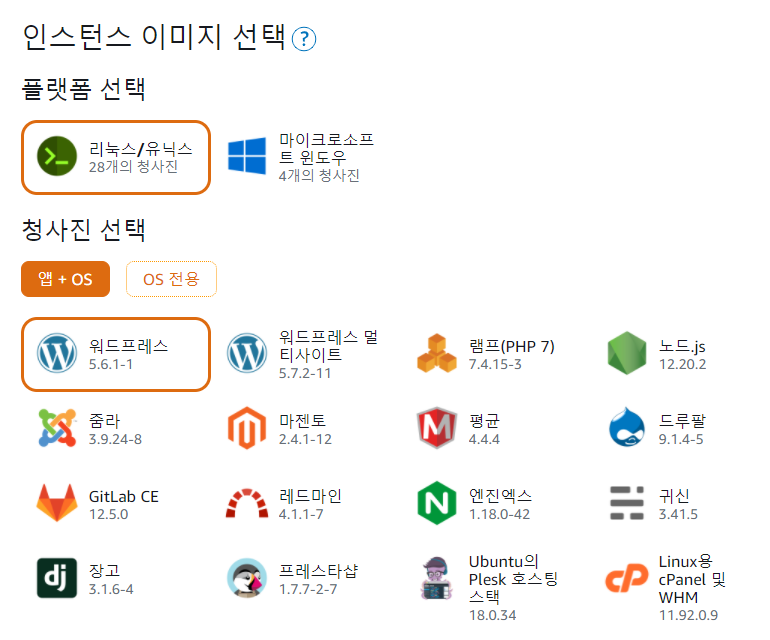This screenshot has width=770, height=640.
Task: Click version 7.4.15-3 text
Action: [x=495, y=364]
